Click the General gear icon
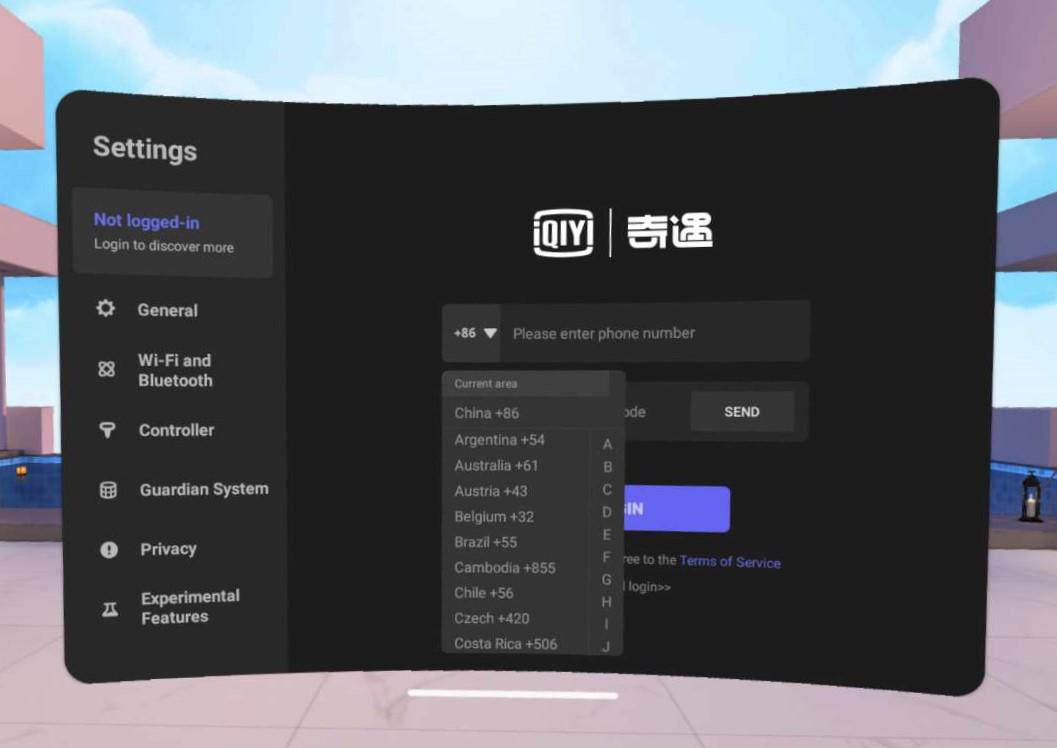Image resolution: width=1057 pixels, height=748 pixels. [x=105, y=309]
